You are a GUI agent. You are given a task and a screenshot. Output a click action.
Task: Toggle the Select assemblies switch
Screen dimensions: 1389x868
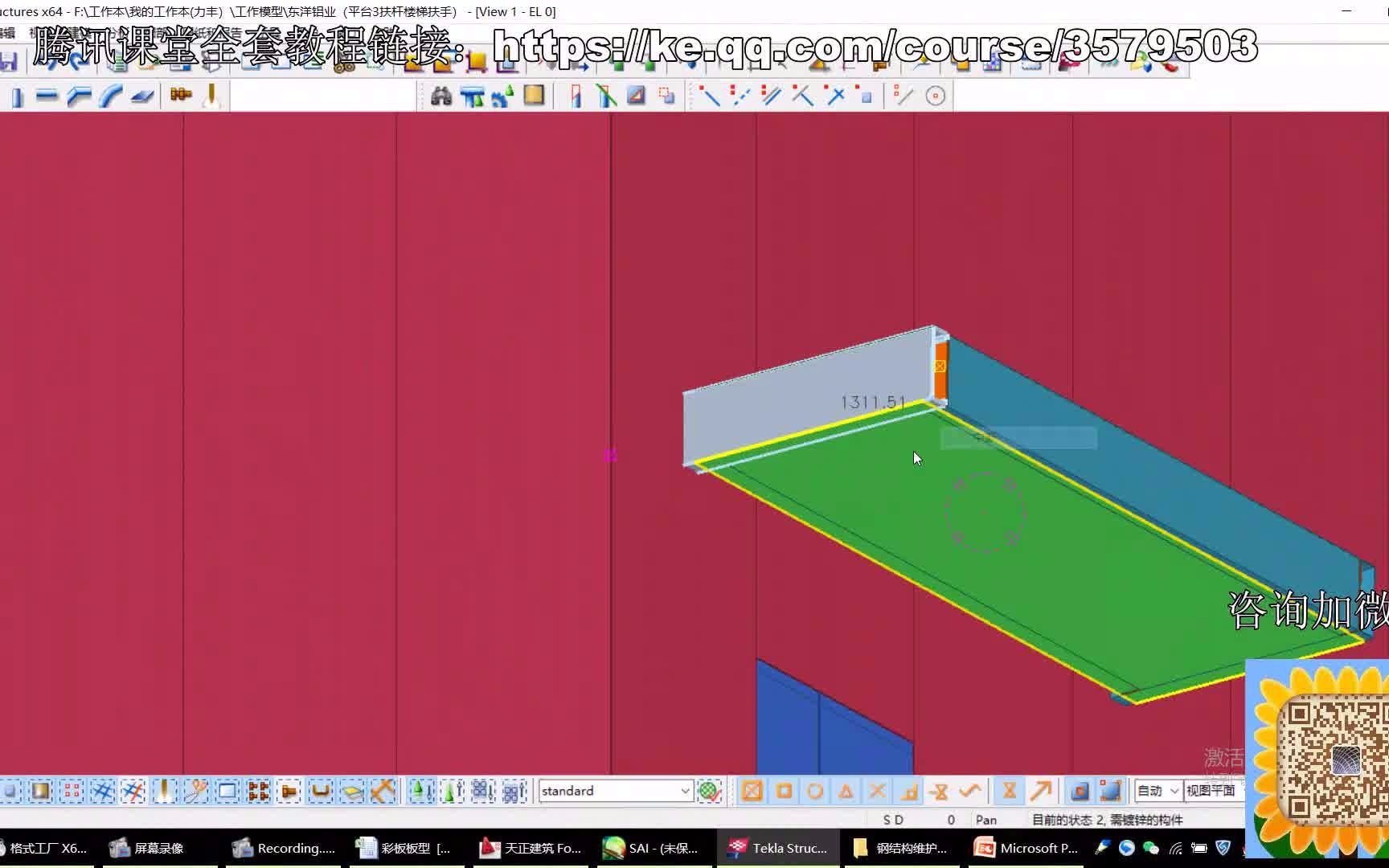(x=482, y=792)
